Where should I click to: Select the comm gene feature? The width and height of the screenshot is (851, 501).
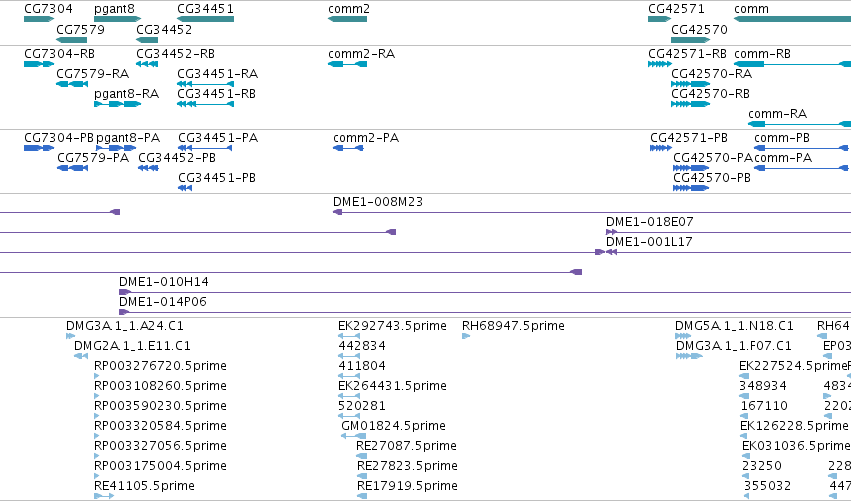pyautogui.click(x=792, y=19)
